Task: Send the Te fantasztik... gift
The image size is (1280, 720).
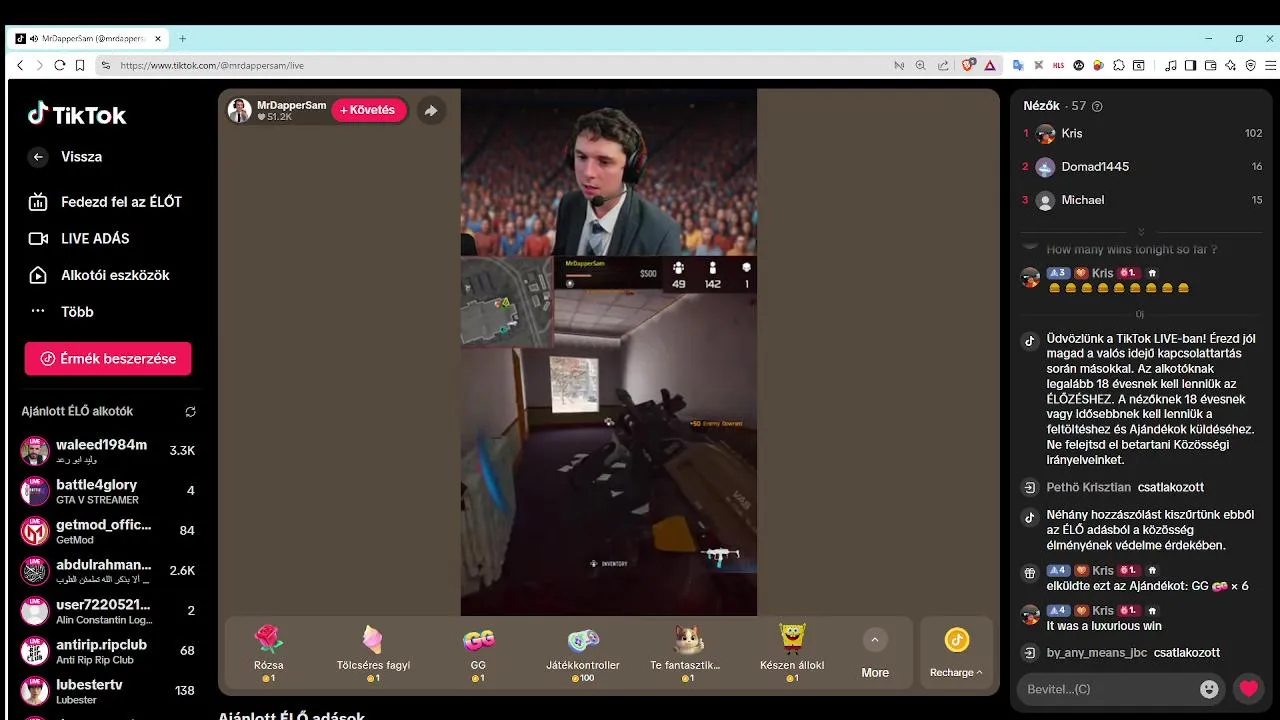Action: [687, 651]
